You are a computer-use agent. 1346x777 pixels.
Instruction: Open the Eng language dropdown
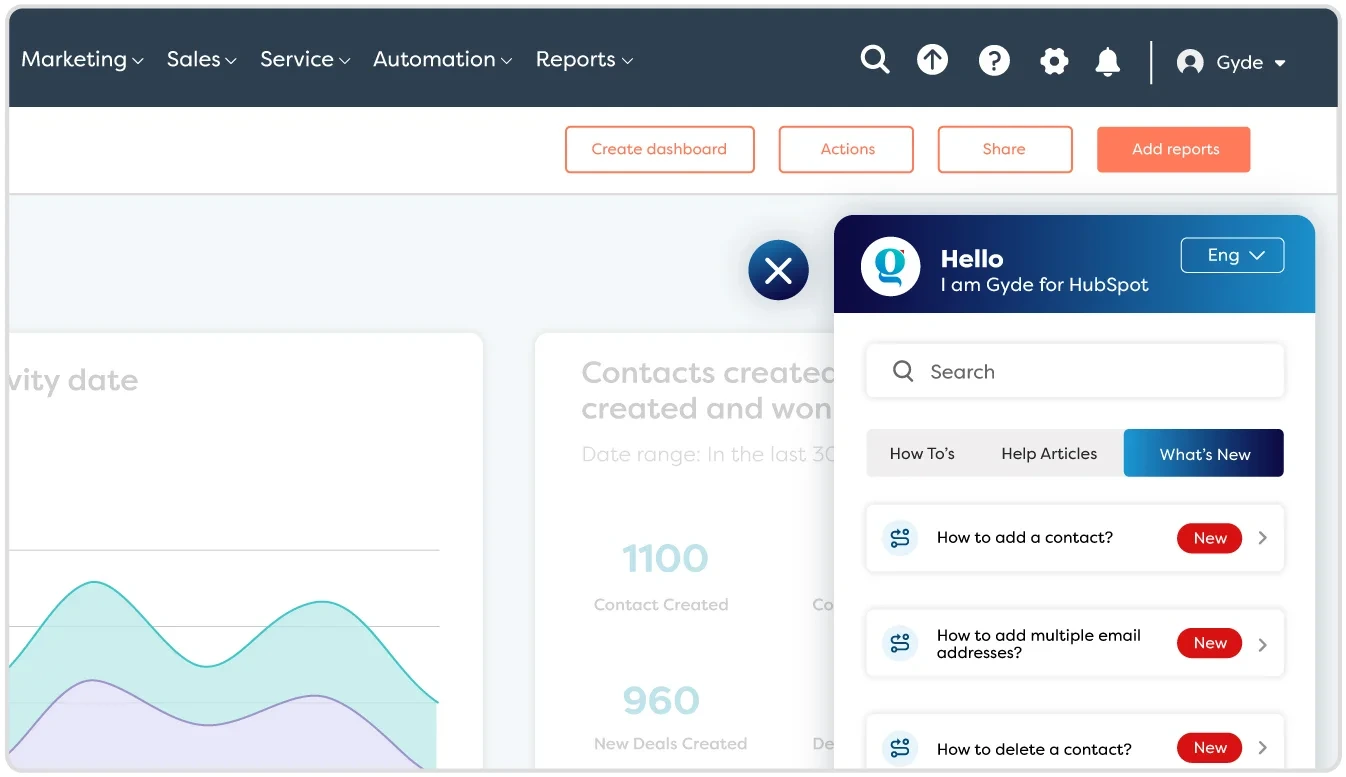(x=1232, y=254)
